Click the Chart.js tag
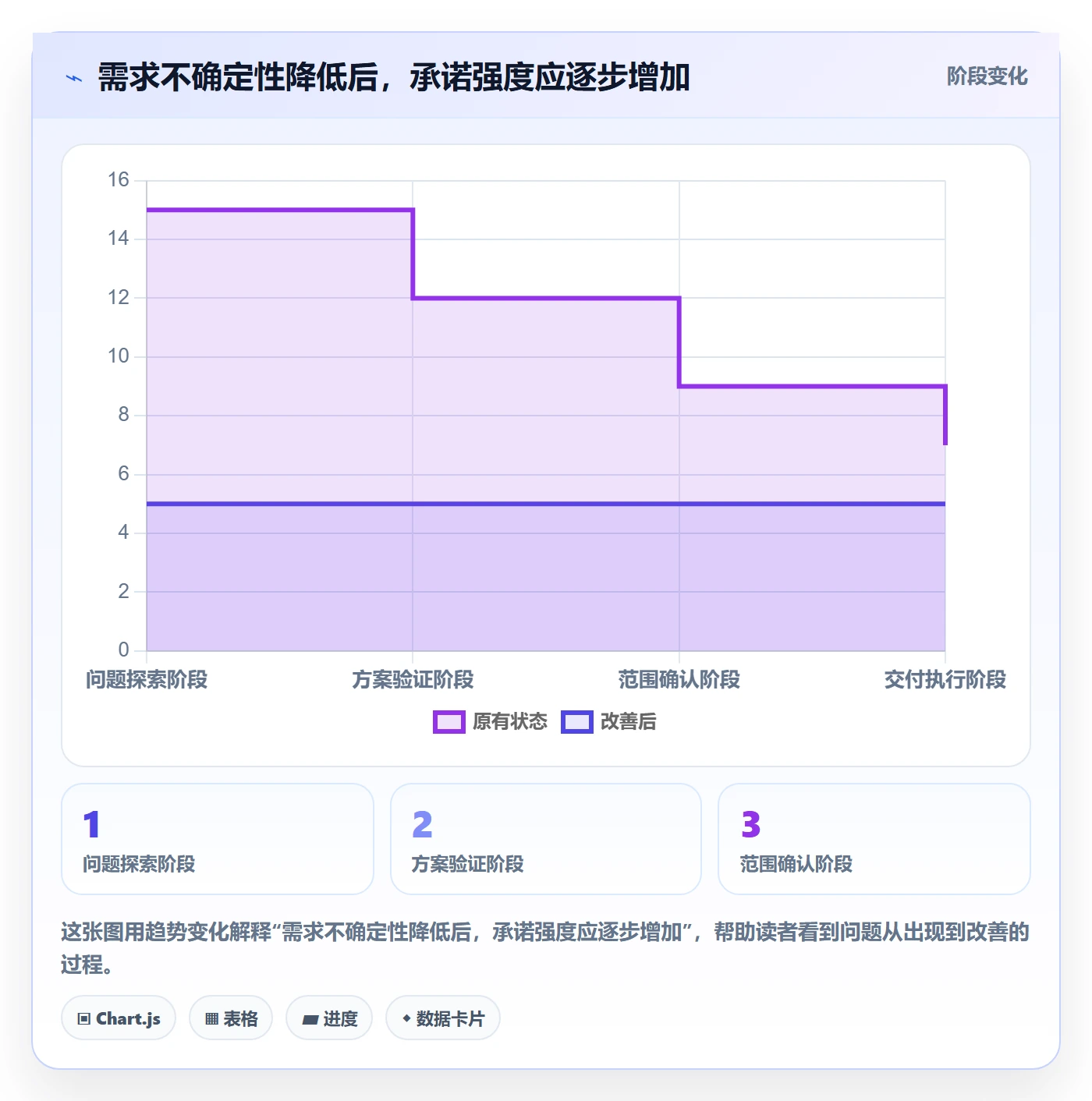The width and height of the screenshot is (1092, 1101). 119,1018
